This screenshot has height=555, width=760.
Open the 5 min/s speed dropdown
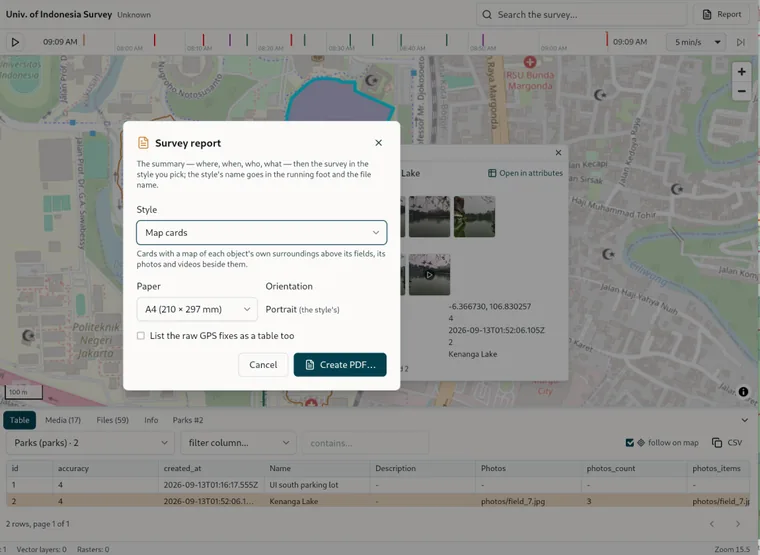point(696,42)
